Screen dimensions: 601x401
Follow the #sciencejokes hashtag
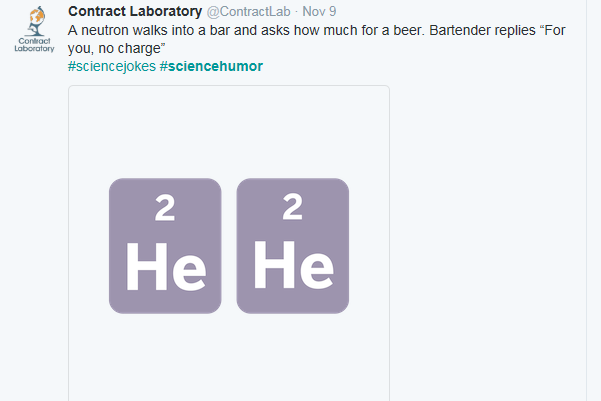112,66
